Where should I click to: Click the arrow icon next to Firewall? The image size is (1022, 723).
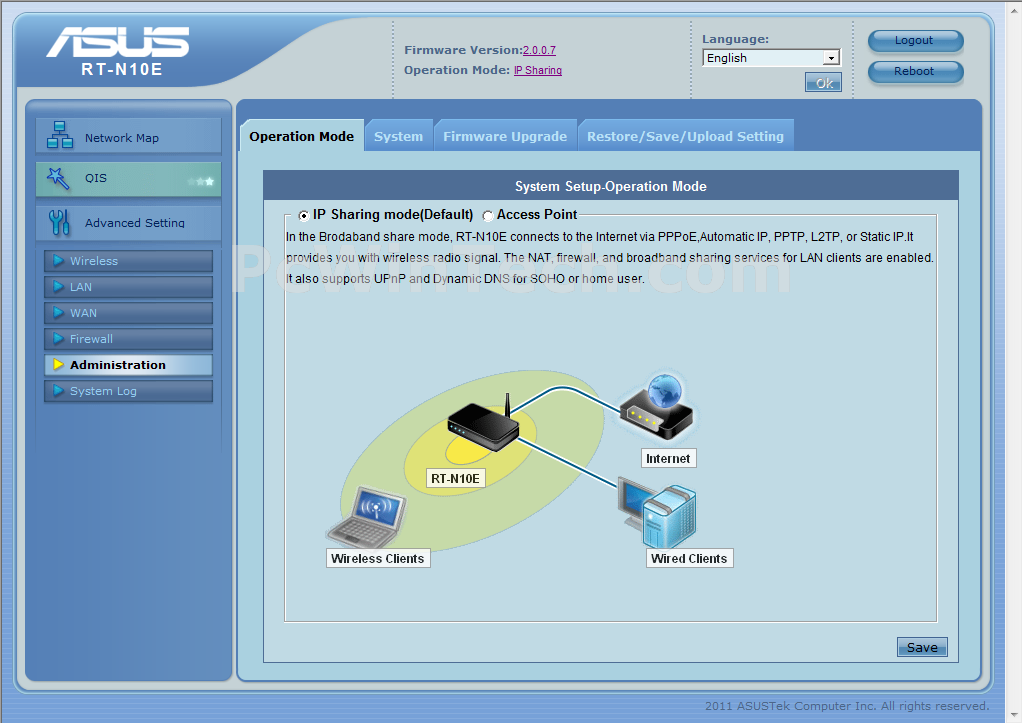[59, 339]
